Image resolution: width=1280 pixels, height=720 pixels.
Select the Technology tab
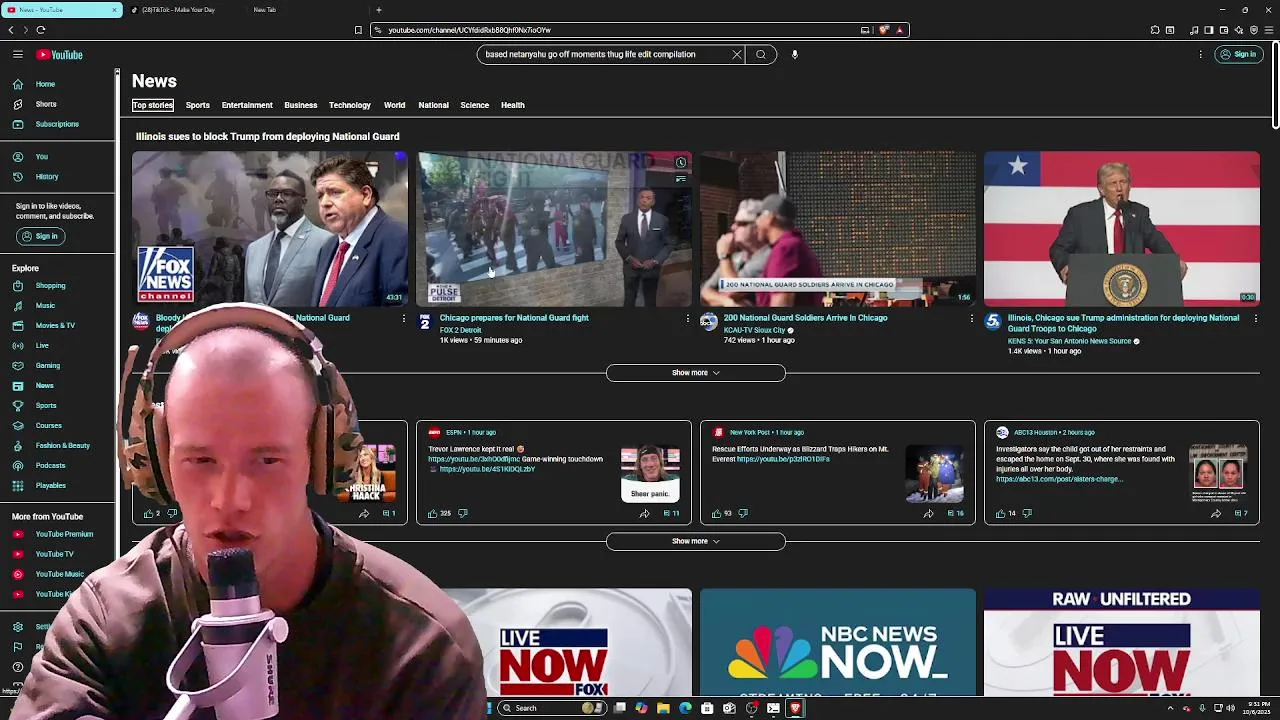[x=350, y=105]
